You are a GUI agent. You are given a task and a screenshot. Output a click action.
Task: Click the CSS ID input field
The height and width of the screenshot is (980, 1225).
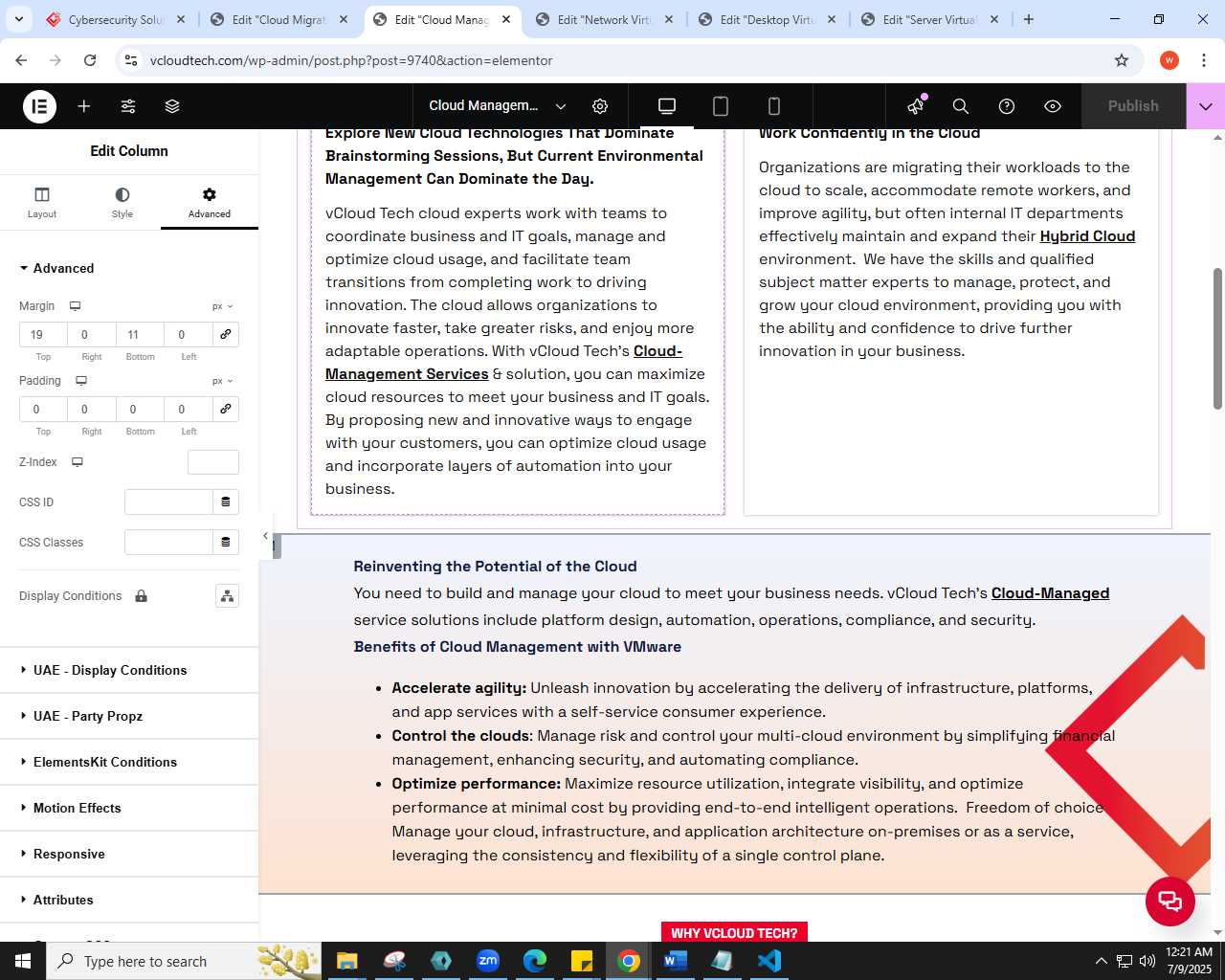click(x=168, y=501)
